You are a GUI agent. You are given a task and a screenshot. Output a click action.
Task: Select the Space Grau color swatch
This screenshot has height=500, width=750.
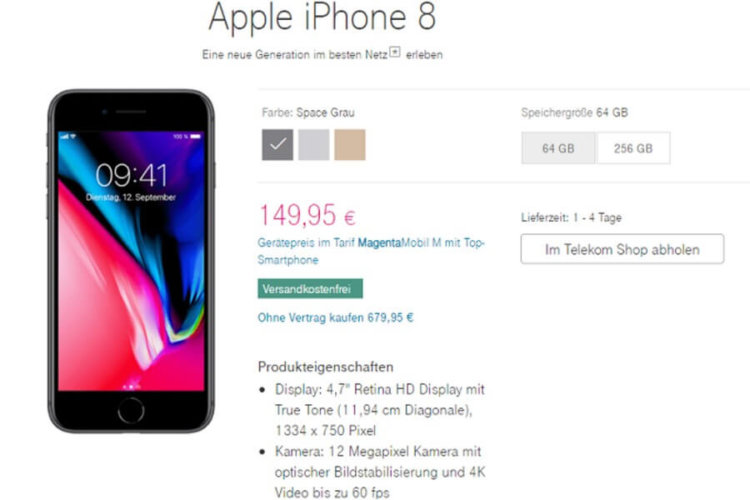pyautogui.click(x=277, y=144)
